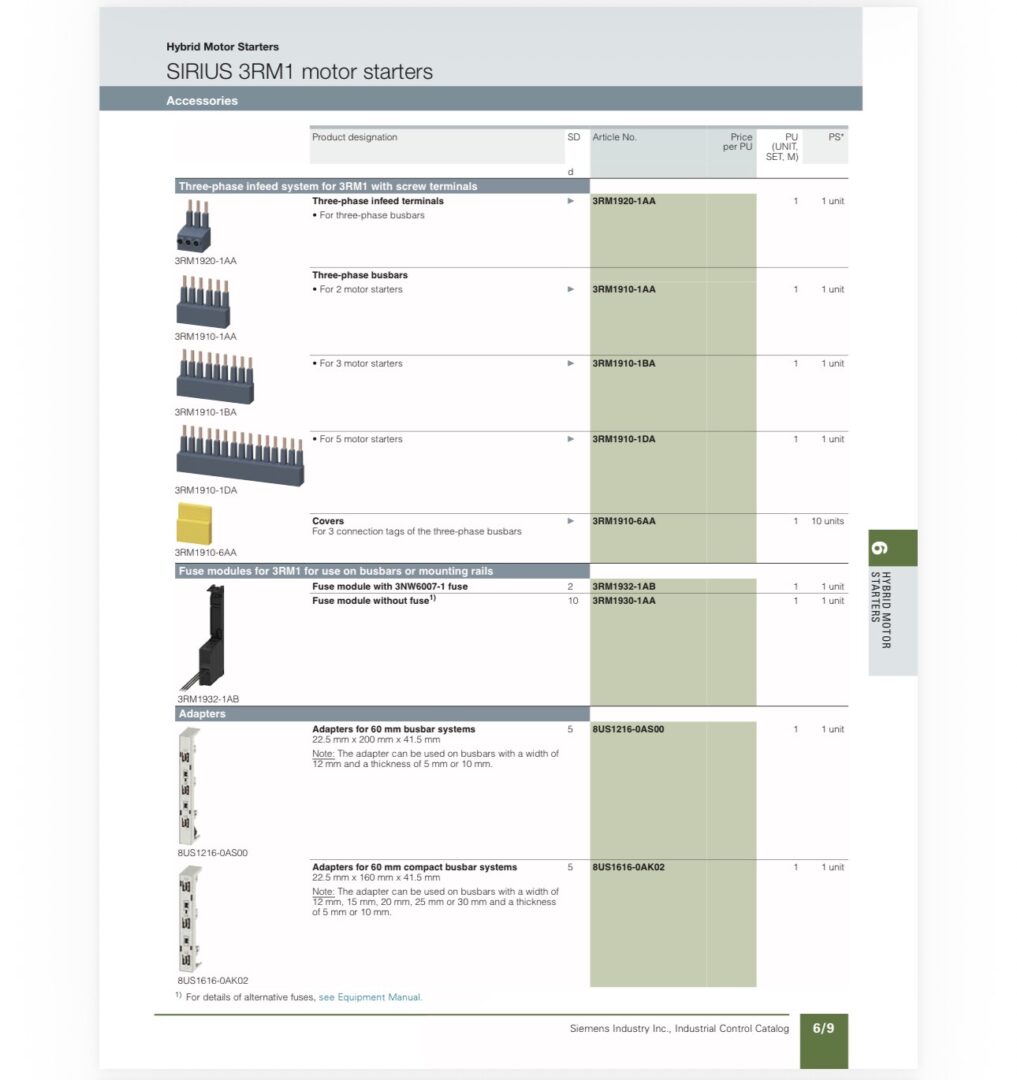
Task: Click the Adapters section heading
Action: [202, 714]
